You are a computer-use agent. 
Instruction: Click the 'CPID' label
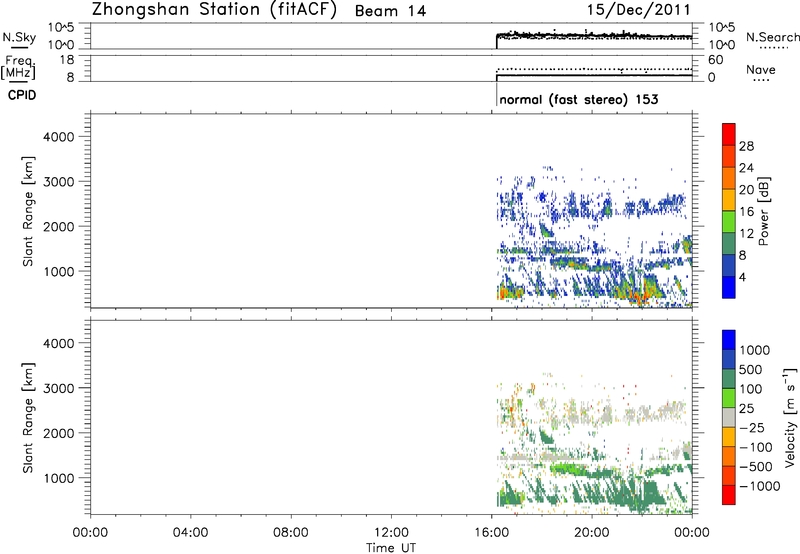click(x=22, y=95)
